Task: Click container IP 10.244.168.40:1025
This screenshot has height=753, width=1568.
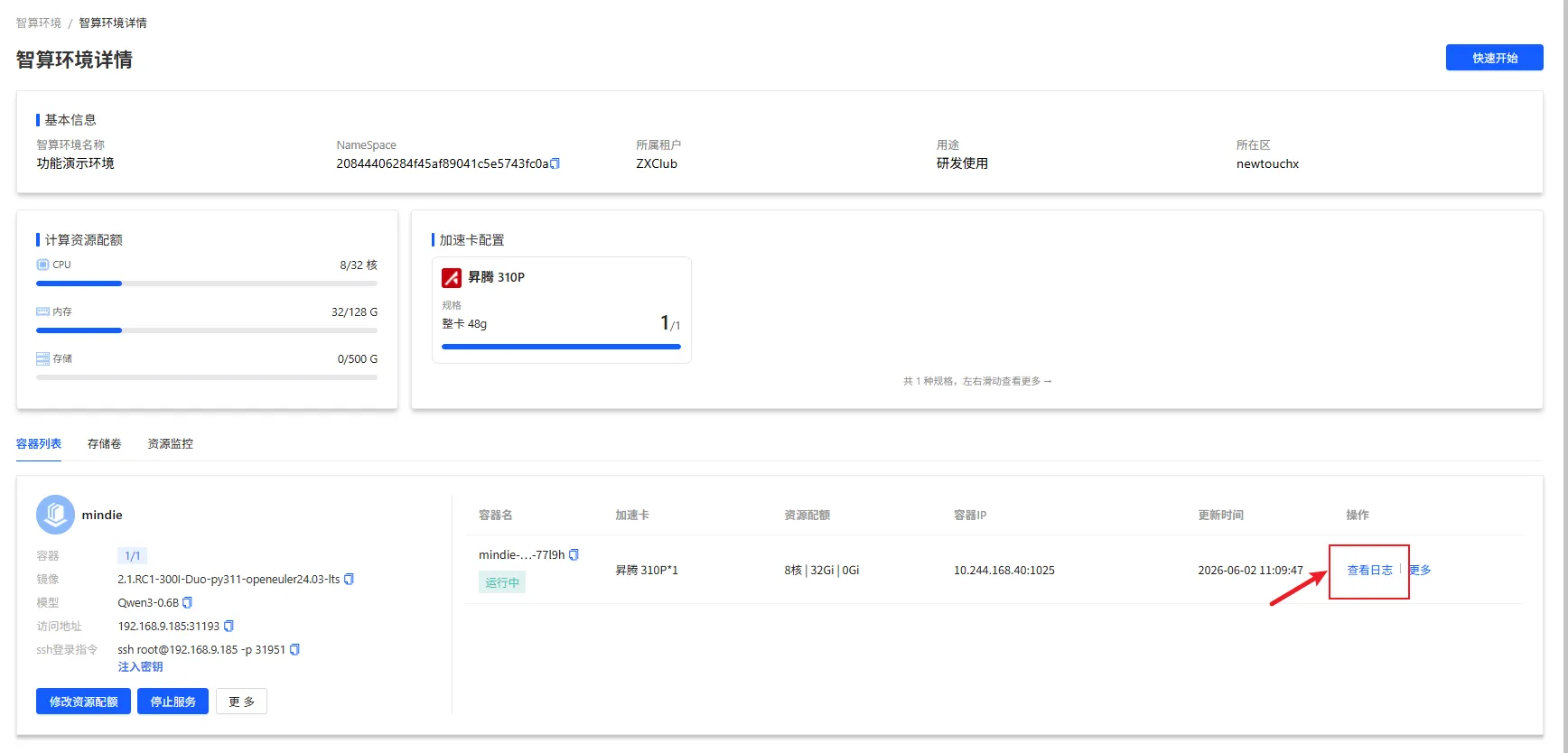Action: (1004, 570)
